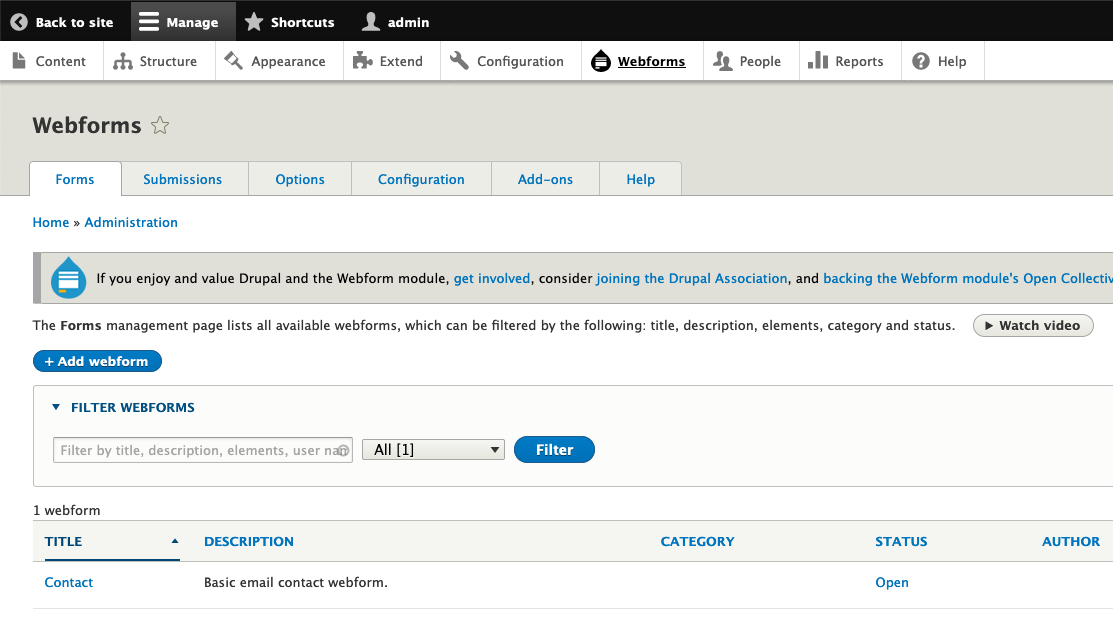Click the Add webform button
This screenshot has width=1113, height=619.
point(97,361)
